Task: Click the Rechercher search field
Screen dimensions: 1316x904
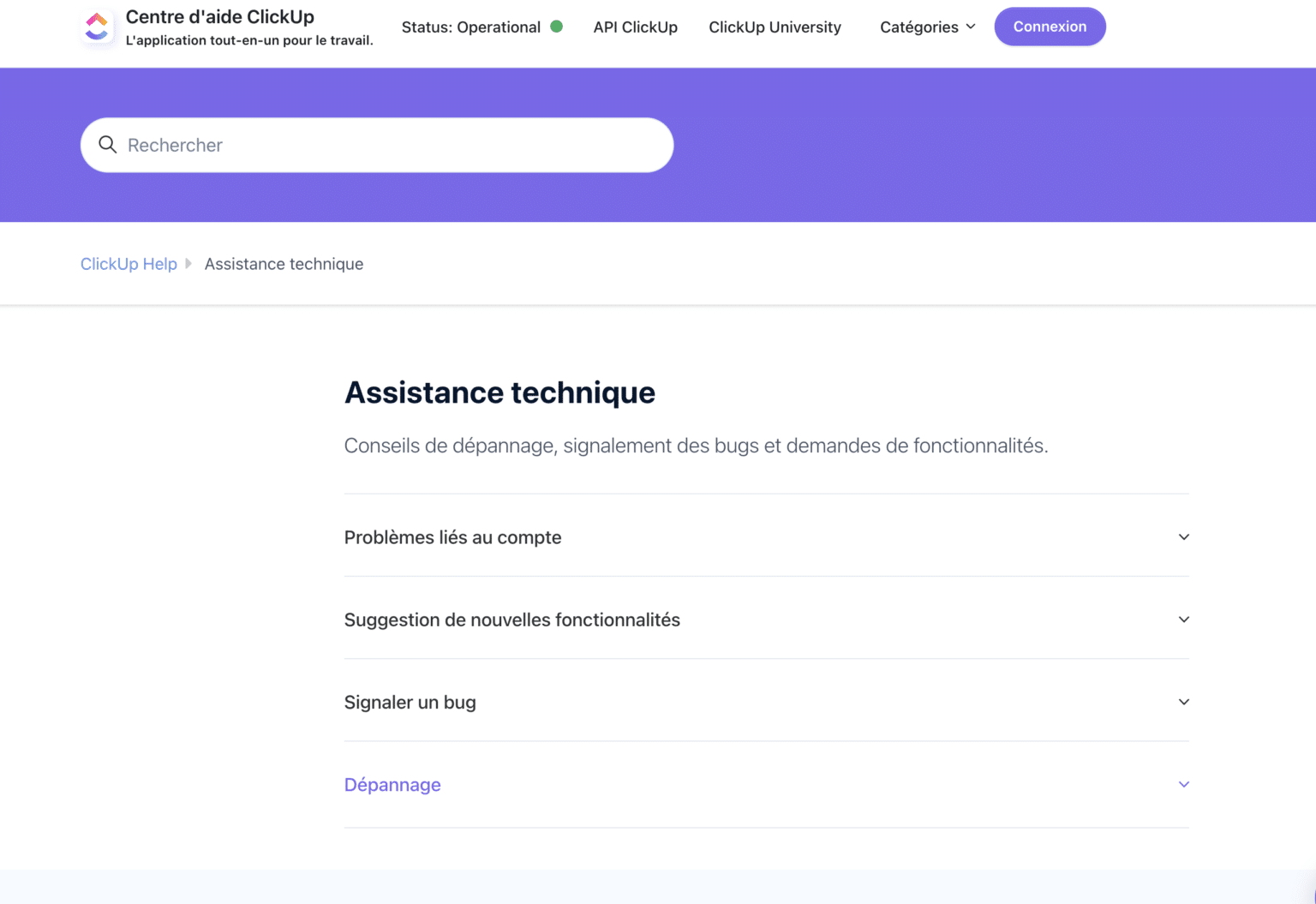Action: click(377, 145)
